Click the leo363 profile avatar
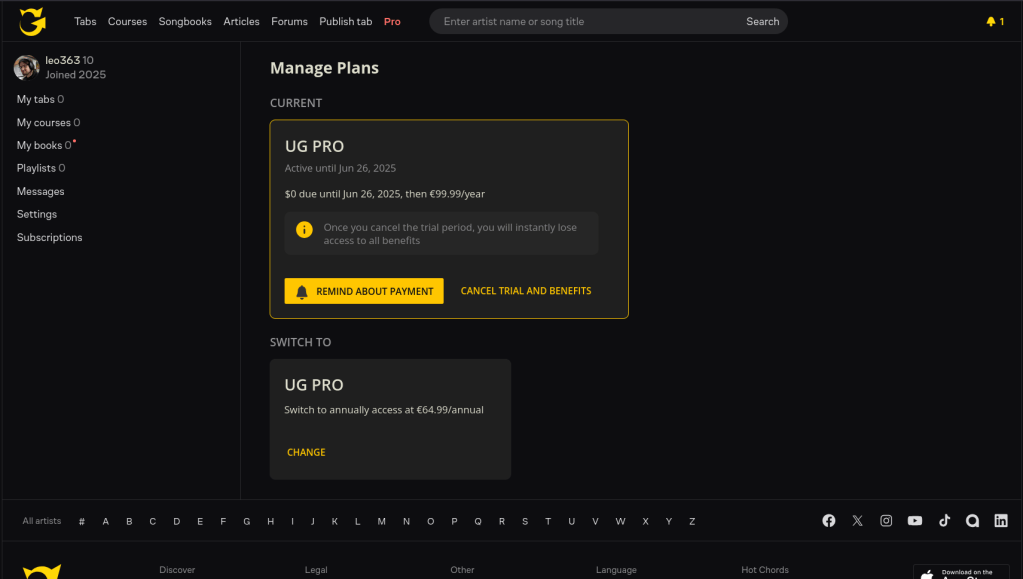Viewport: 1023px width, 579px height. pyautogui.click(x=27, y=68)
